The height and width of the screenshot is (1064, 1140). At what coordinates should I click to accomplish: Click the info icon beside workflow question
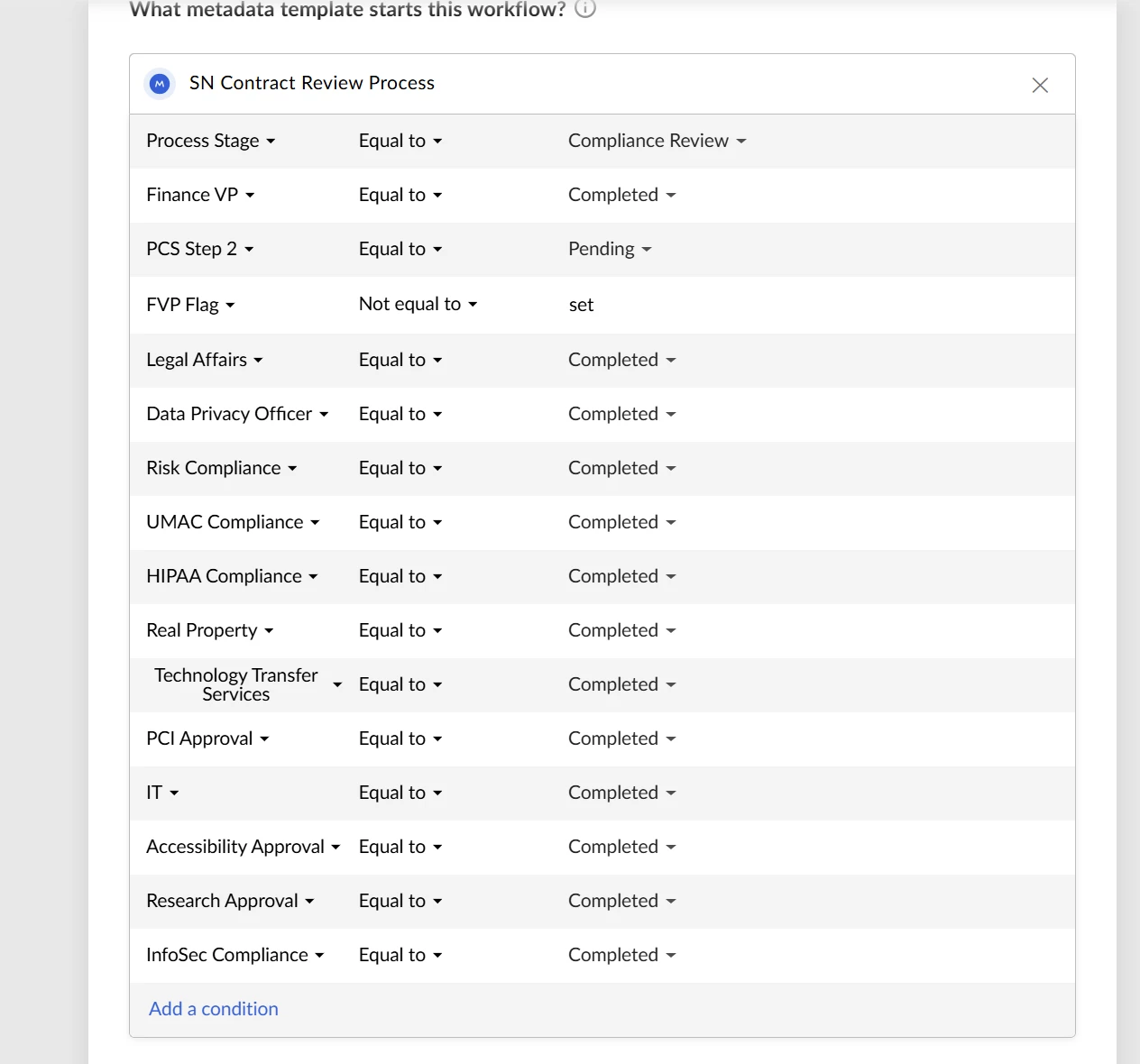tap(585, 9)
